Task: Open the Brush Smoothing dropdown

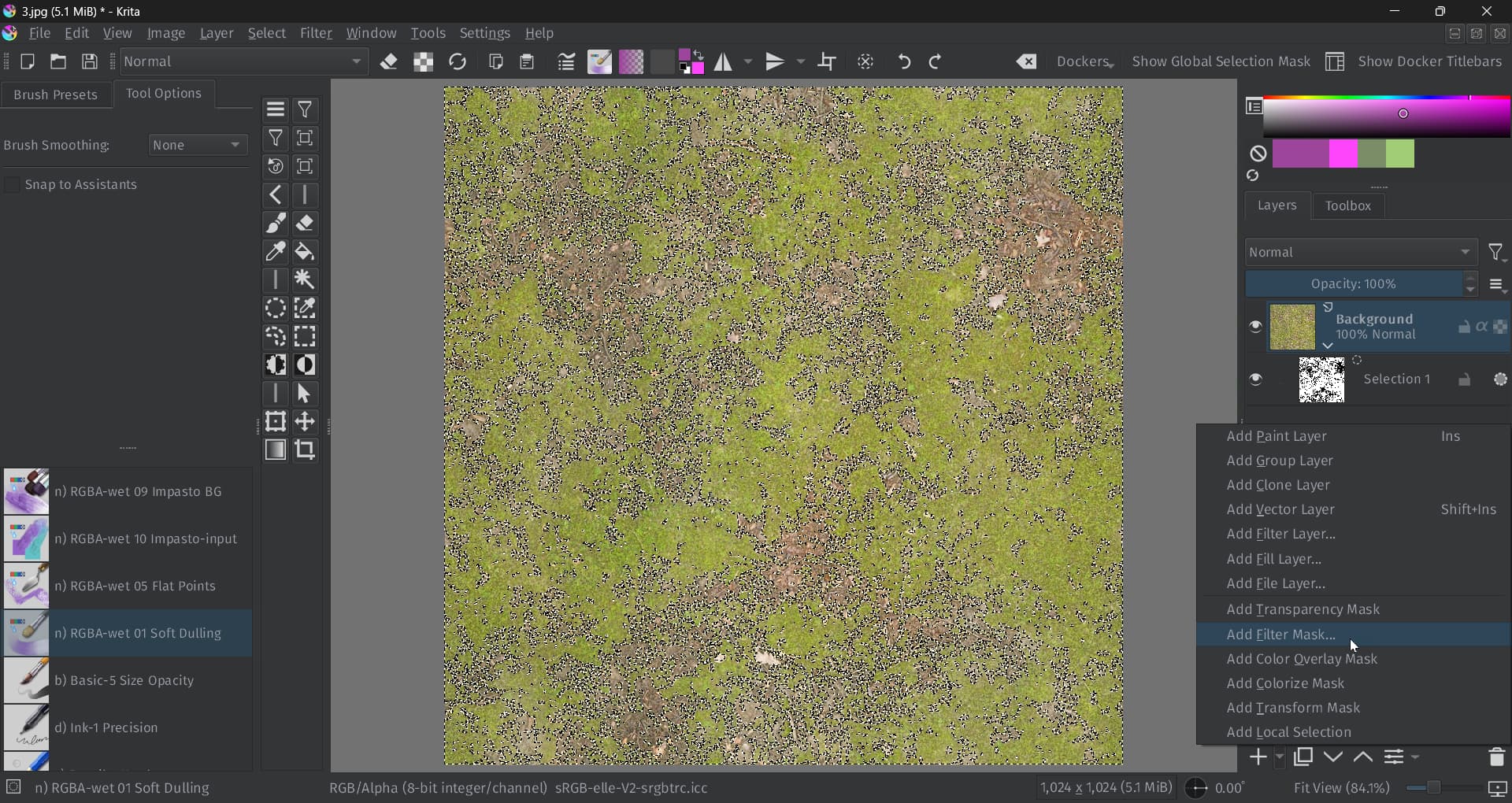Action: [198, 146]
